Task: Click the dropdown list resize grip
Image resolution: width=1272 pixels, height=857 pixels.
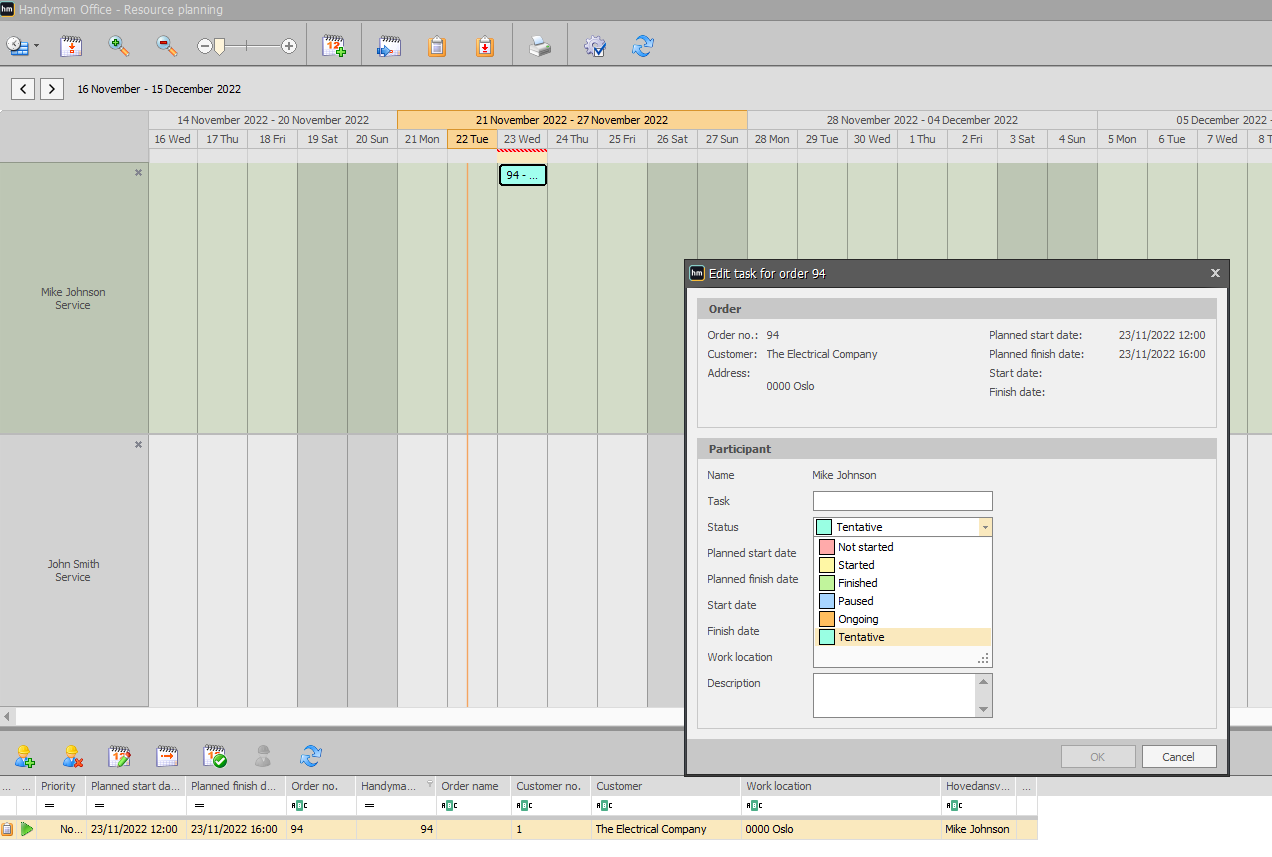Action: [984, 658]
